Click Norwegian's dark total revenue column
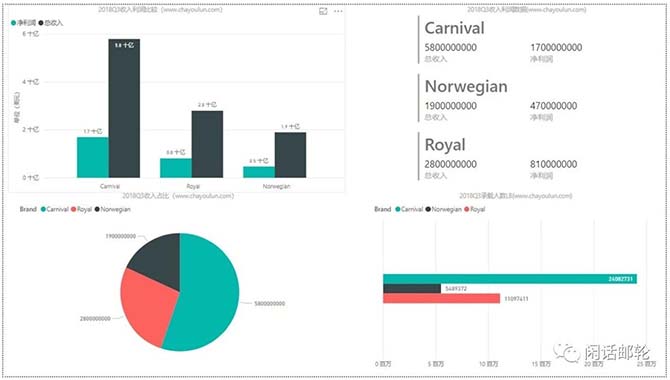 coord(290,155)
